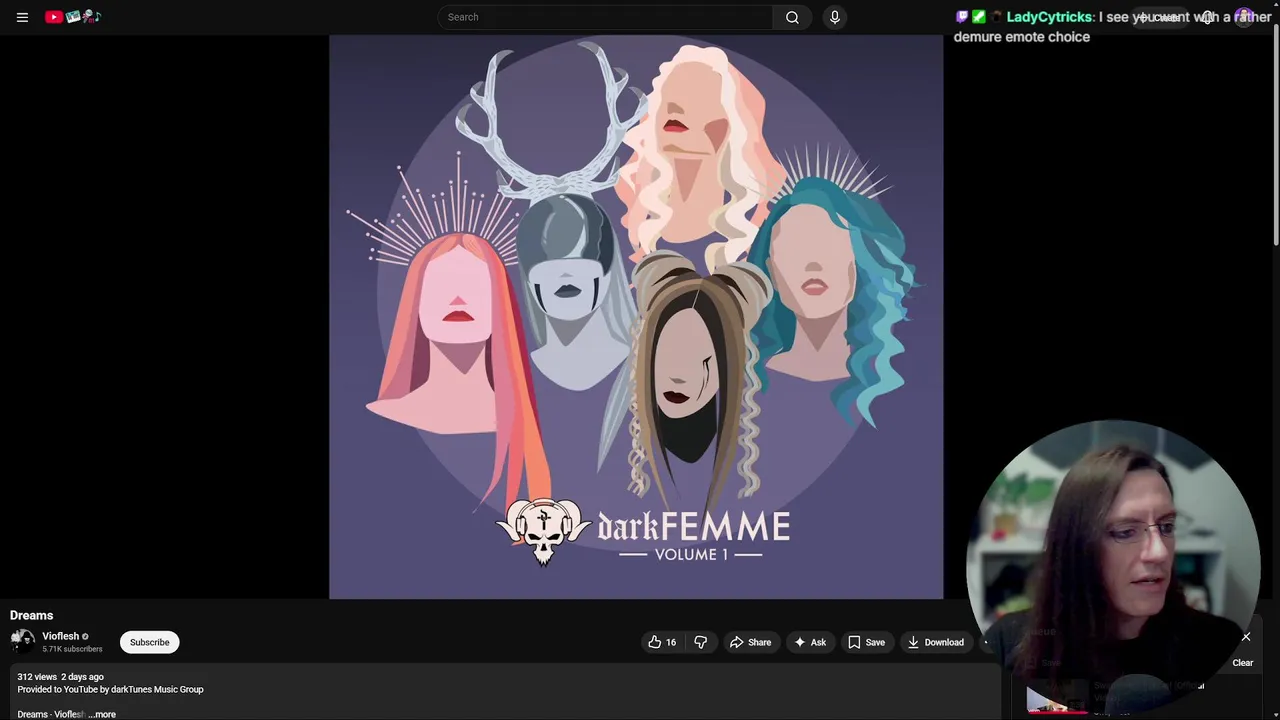
Task: Download the Dreams video
Action: tap(936, 642)
